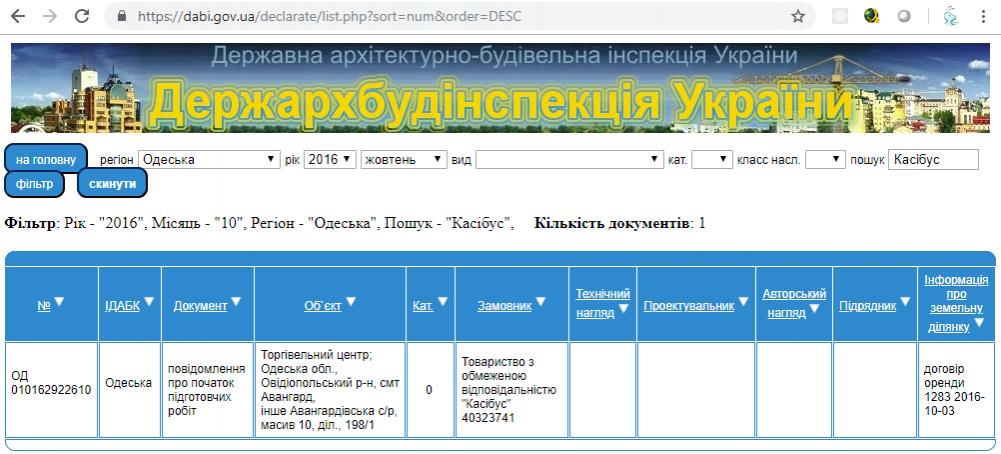Expand the кат. category dropdown
The width and height of the screenshot is (1001, 454).
pos(711,160)
